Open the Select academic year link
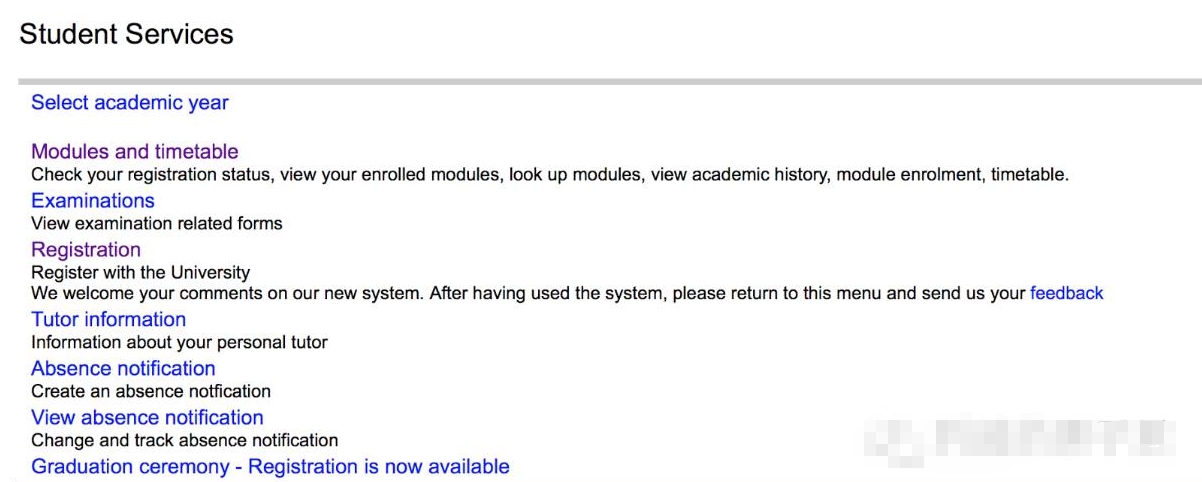The image size is (1202, 482). click(x=130, y=103)
